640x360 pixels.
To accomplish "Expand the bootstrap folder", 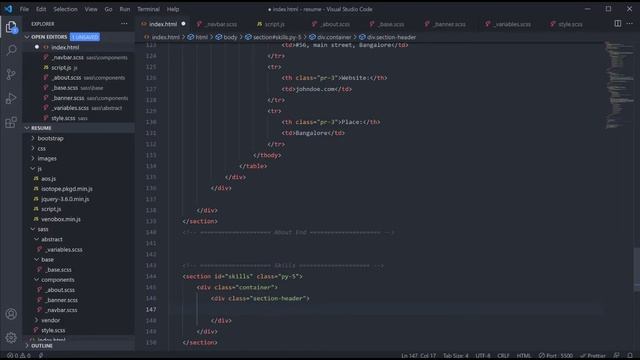I will tap(50, 138).
